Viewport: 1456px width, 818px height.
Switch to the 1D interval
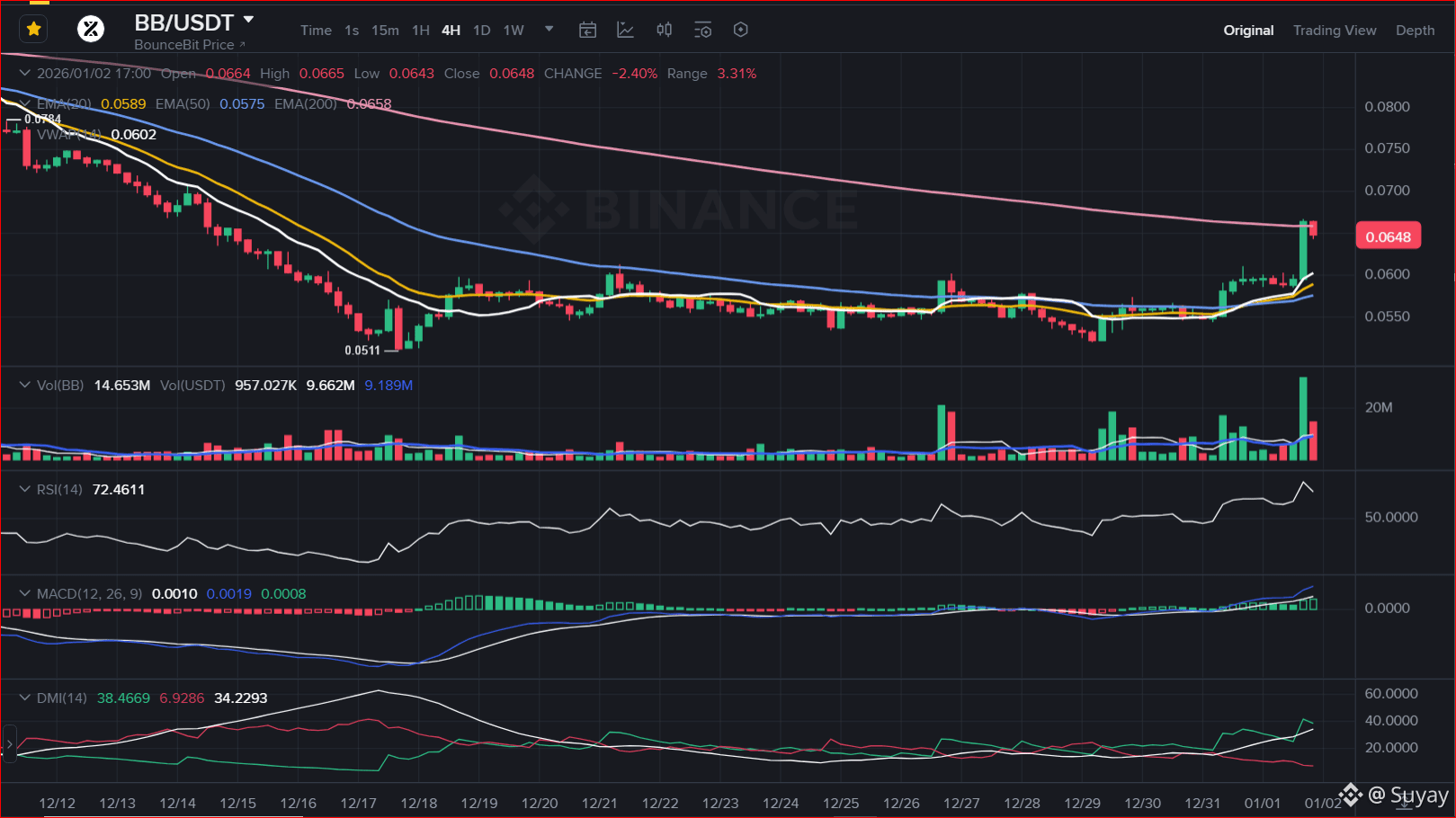pyautogui.click(x=482, y=31)
